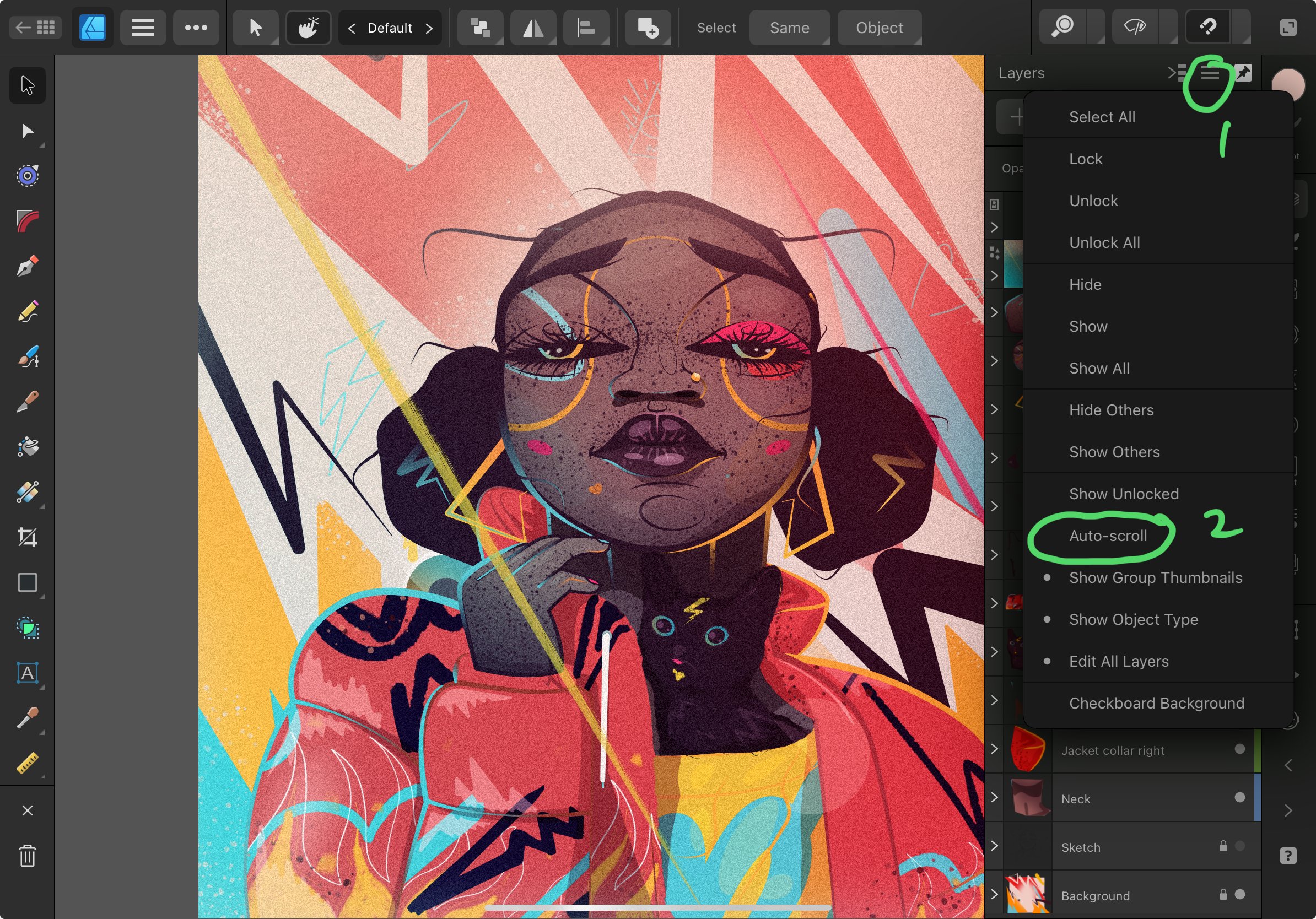Expand the Sketch layer group

(x=995, y=846)
